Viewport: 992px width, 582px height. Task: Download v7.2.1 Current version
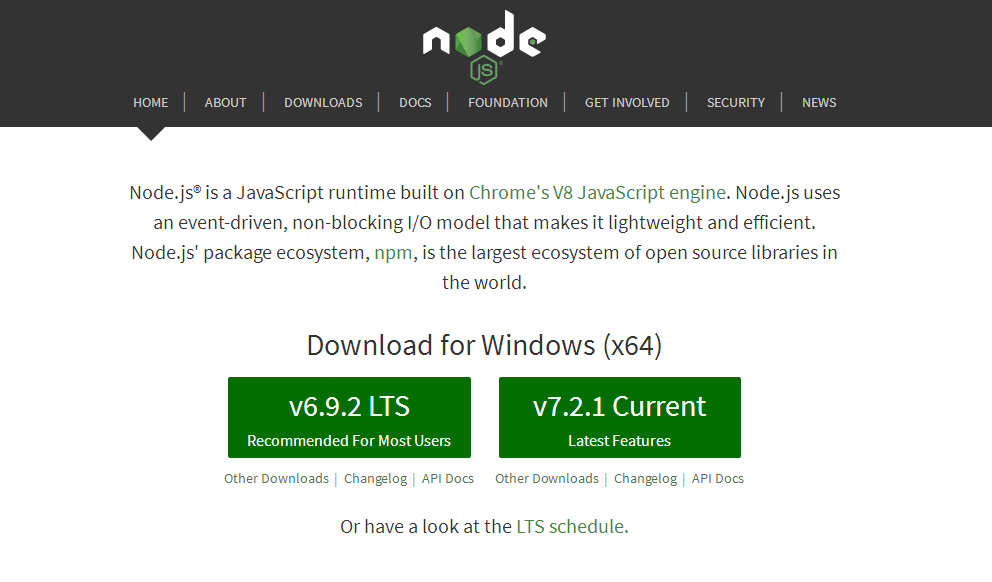618,417
